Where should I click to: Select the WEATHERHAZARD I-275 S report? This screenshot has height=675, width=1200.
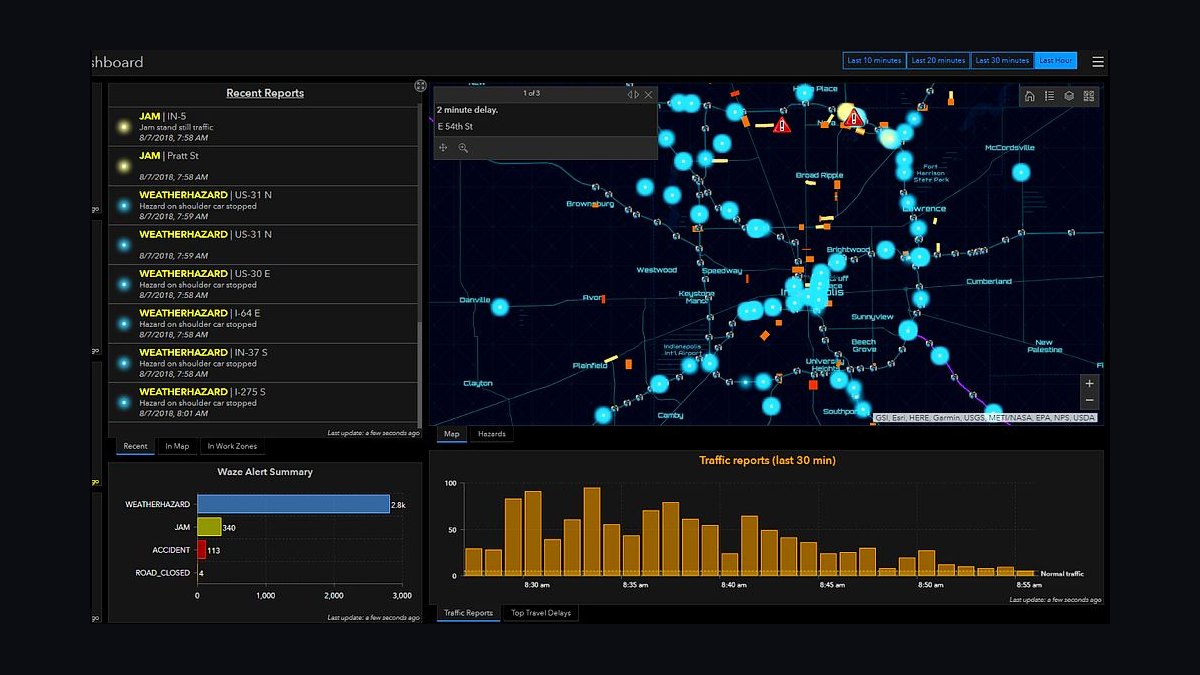click(265, 402)
